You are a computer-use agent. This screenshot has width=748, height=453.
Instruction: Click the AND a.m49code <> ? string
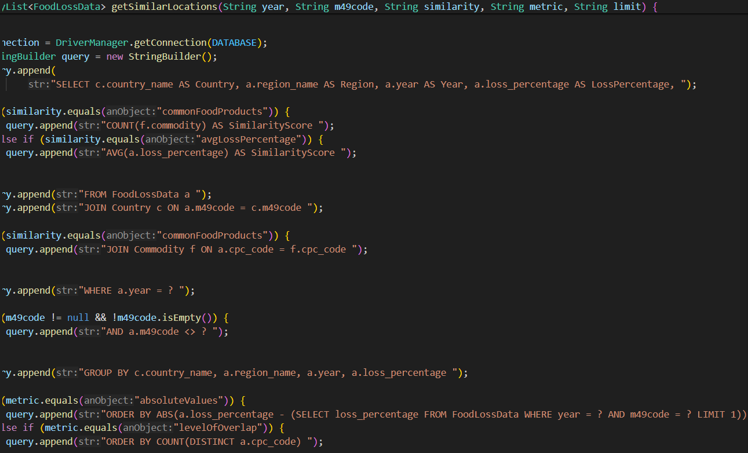(x=159, y=331)
